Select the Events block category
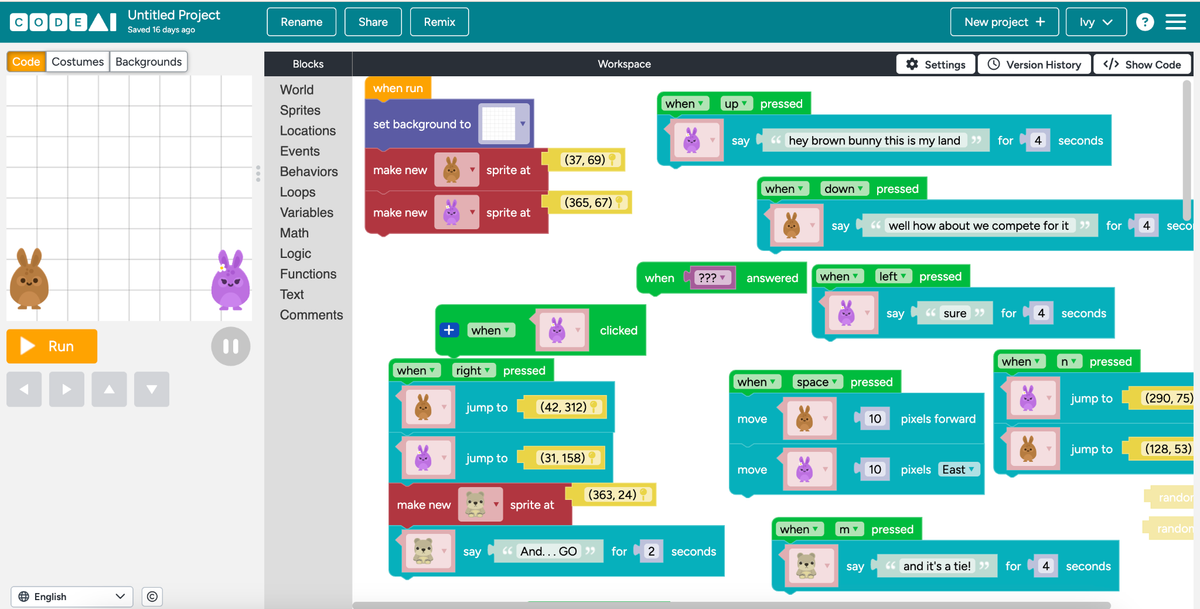The image size is (1200, 609). (300, 151)
